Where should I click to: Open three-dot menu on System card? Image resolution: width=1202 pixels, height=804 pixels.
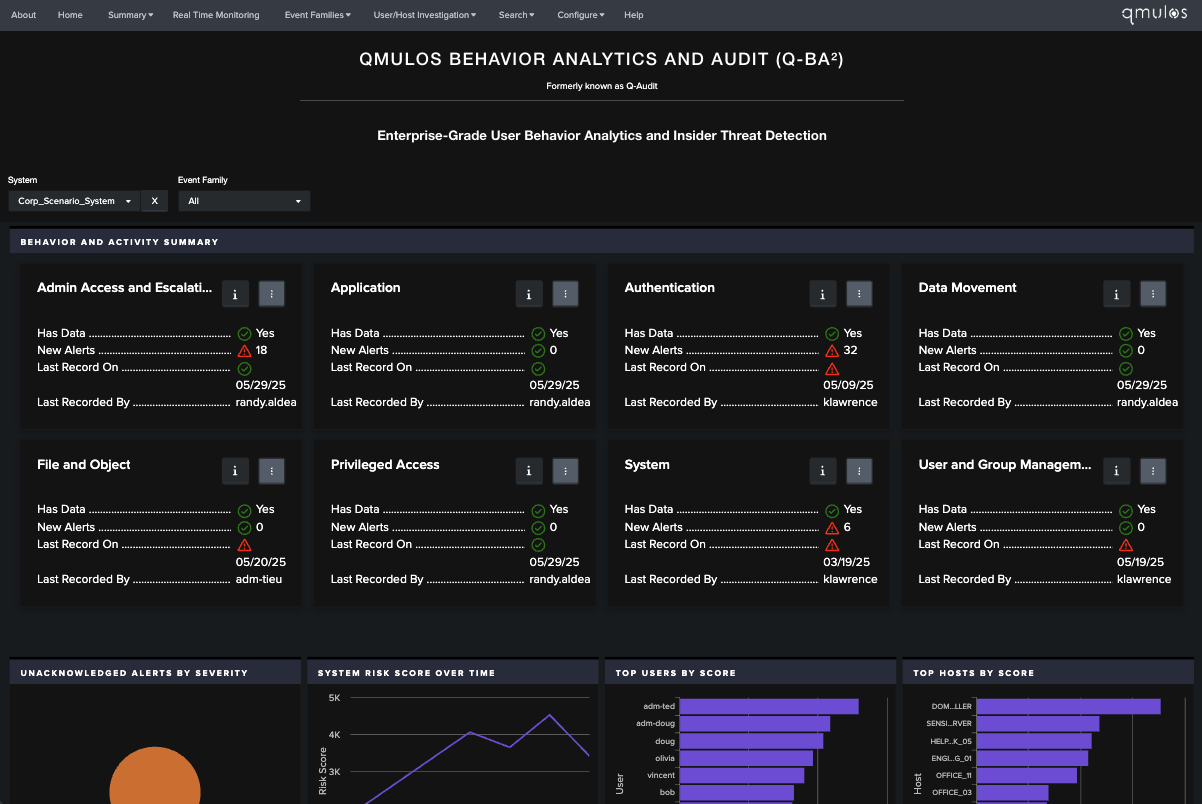(x=860, y=470)
